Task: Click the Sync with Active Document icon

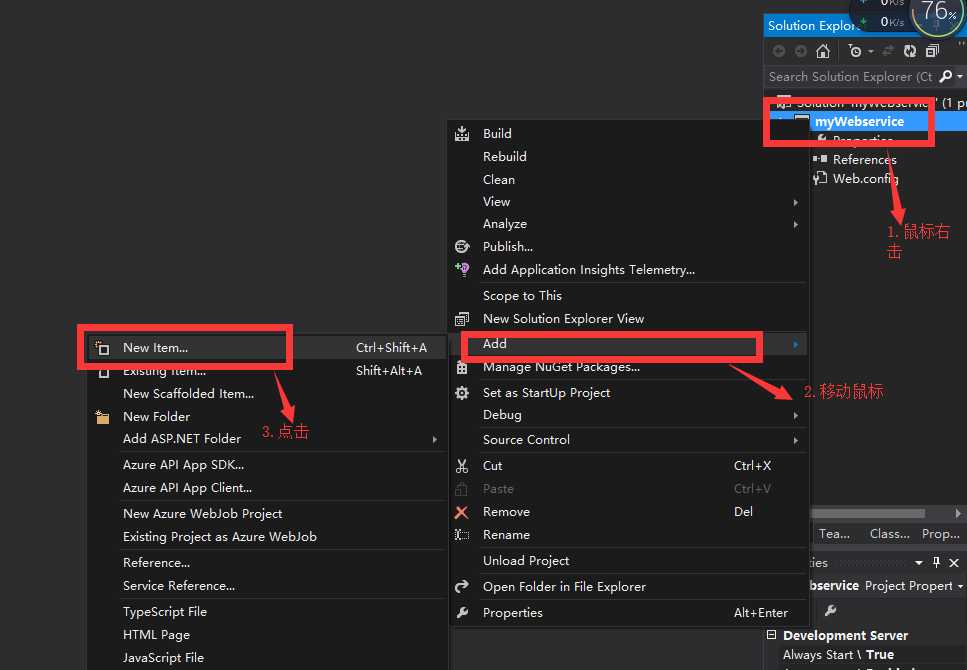Action: [x=888, y=51]
